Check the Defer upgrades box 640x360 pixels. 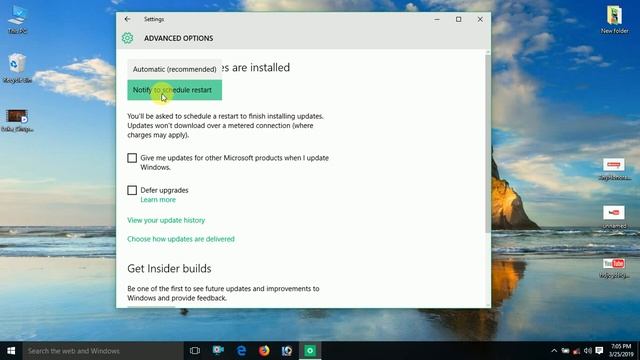[132, 190]
